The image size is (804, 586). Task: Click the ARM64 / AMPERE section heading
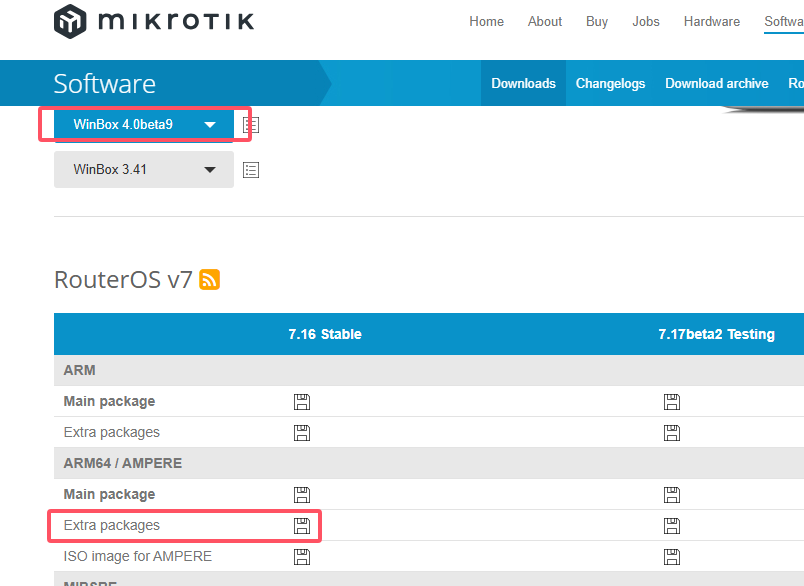click(x=123, y=463)
